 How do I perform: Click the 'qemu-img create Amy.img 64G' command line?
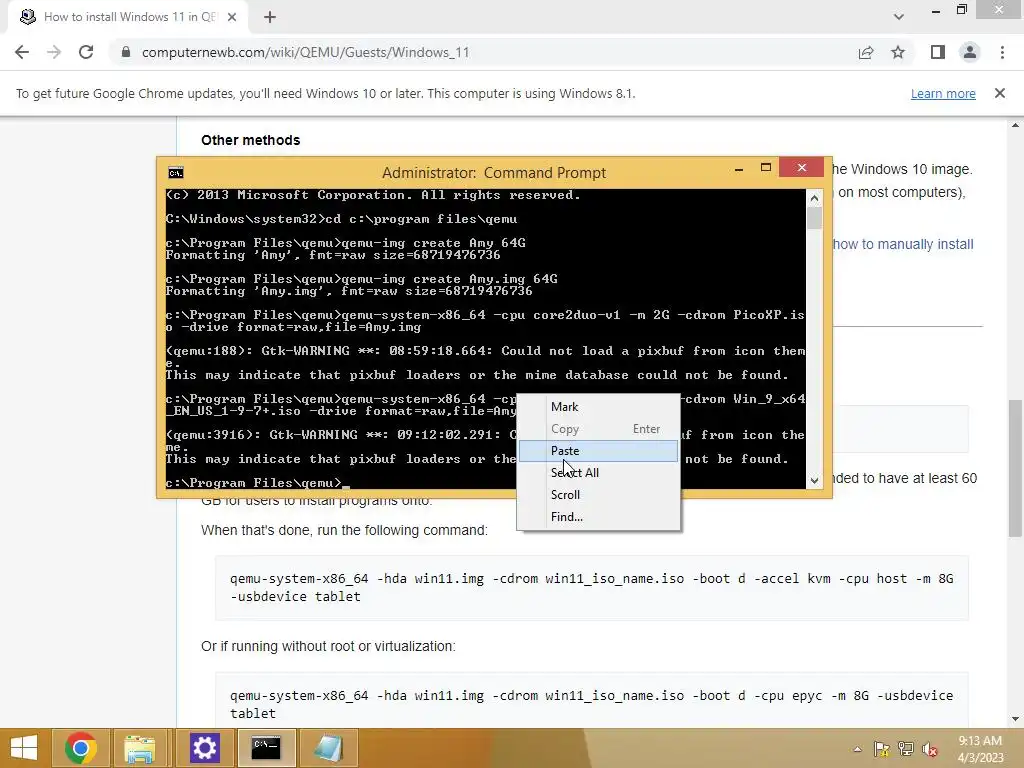click(361, 279)
